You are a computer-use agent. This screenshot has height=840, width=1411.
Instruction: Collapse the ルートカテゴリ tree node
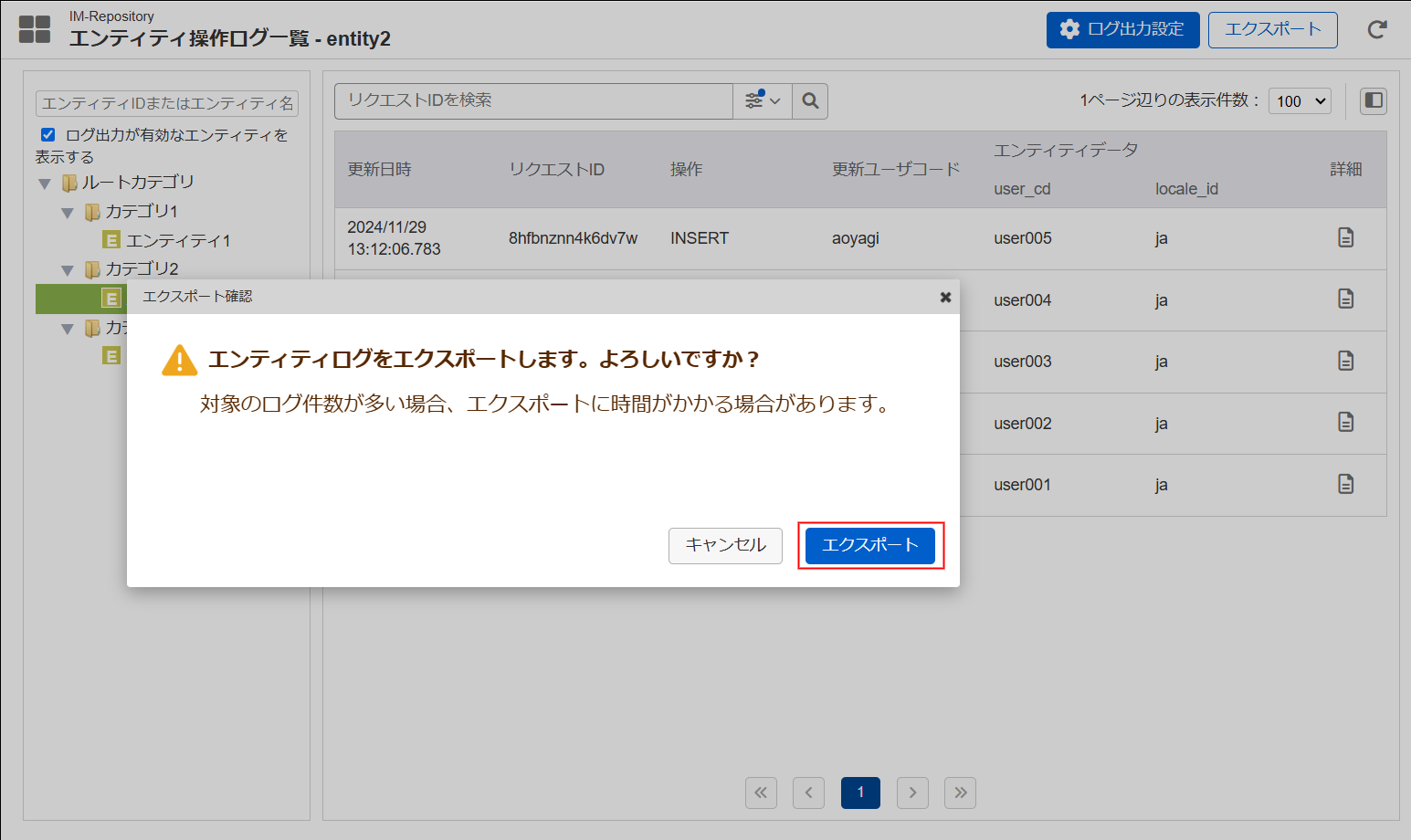pyautogui.click(x=44, y=182)
